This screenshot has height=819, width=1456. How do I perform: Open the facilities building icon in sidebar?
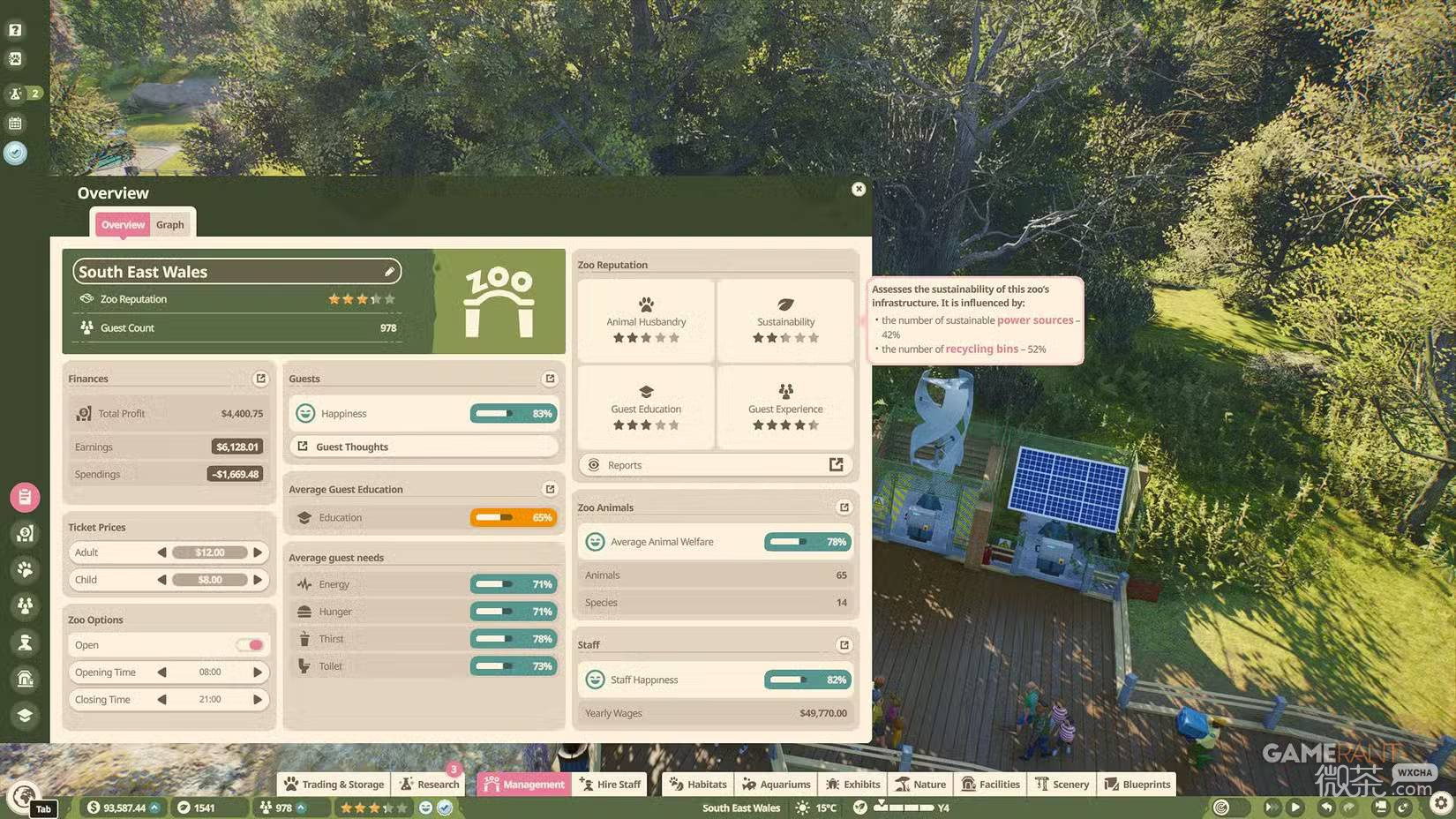(25, 679)
